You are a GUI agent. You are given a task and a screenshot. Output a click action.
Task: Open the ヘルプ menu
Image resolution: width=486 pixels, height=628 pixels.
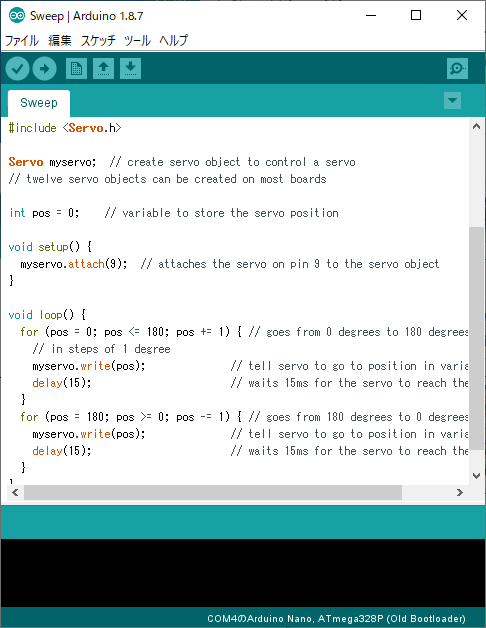[173, 40]
